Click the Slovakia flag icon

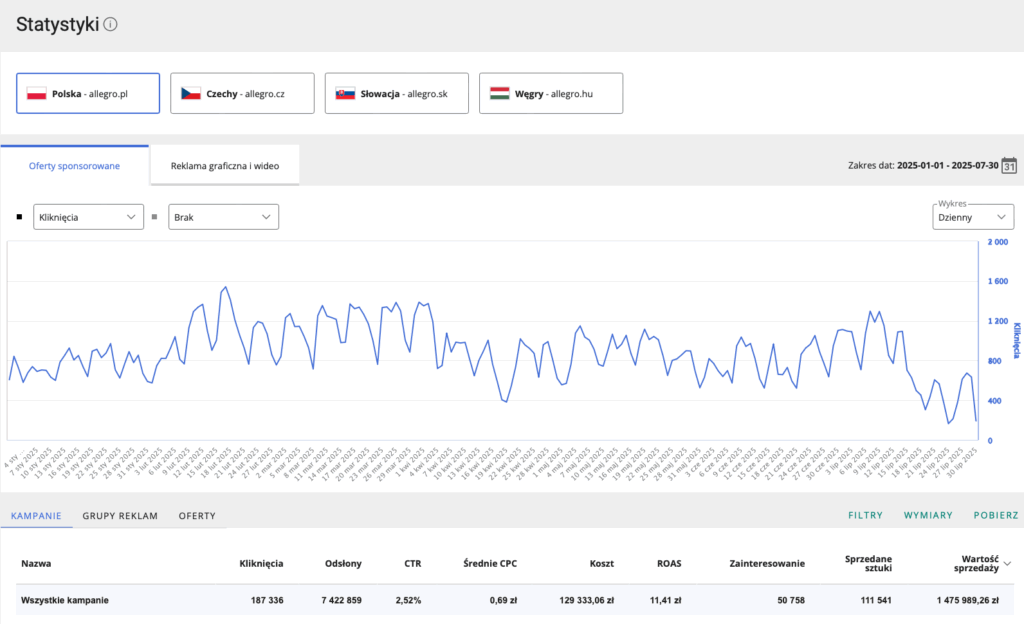click(x=345, y=93)
